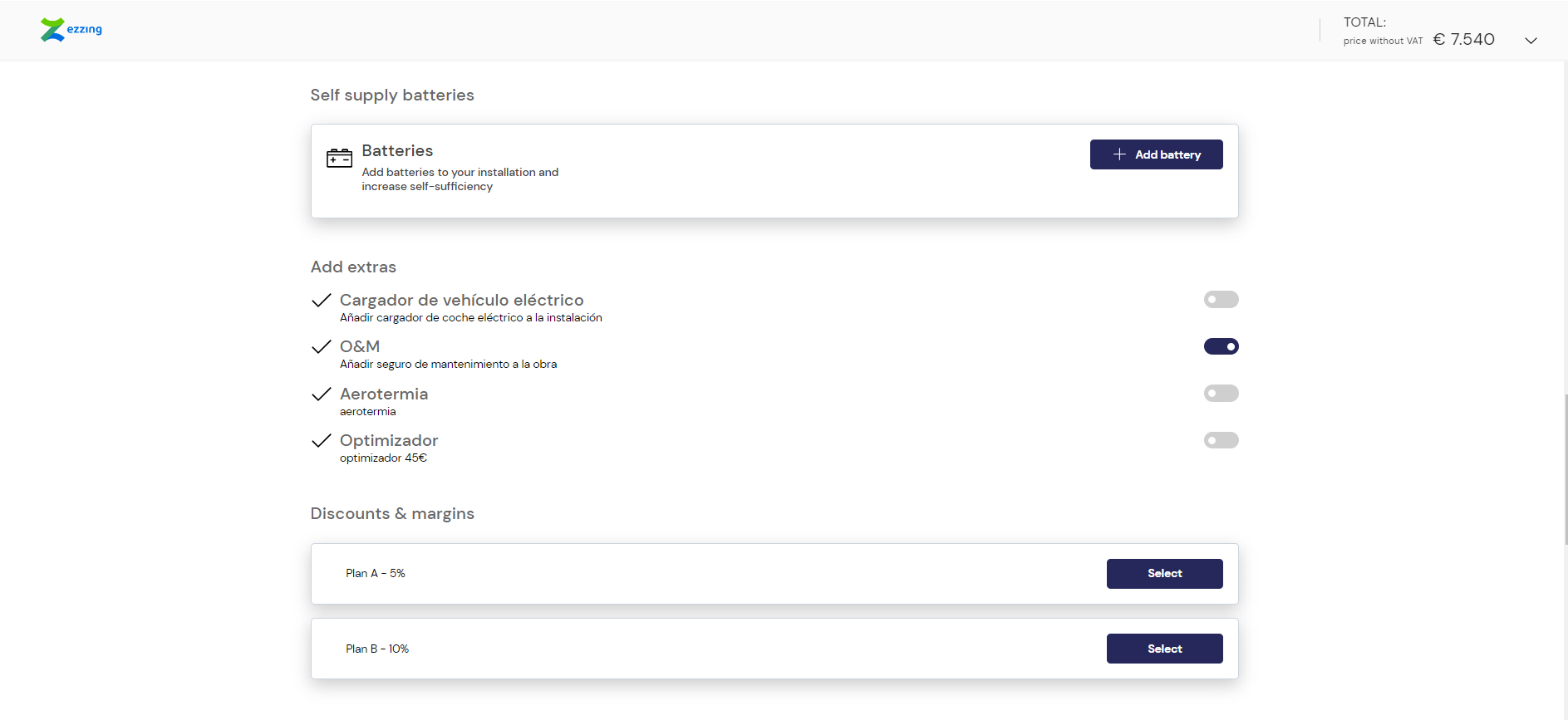Select the Plan B - 10% discount
The image size is (1568, 720).
1164,649
